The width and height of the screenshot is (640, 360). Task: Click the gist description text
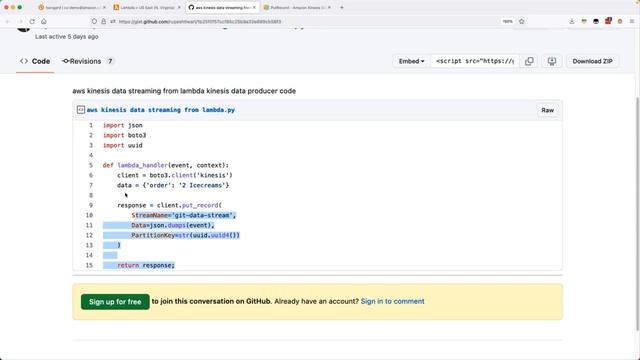coord(184,91)
